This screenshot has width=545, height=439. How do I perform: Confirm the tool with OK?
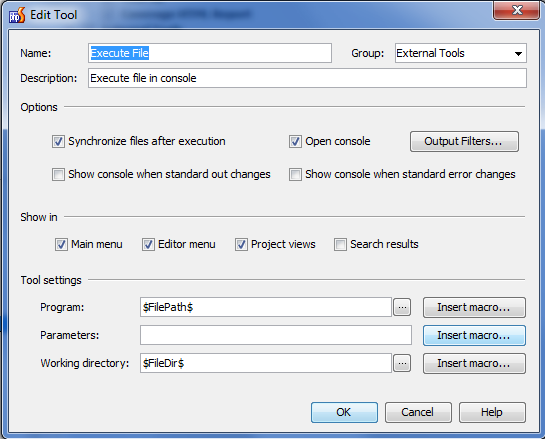344,412
